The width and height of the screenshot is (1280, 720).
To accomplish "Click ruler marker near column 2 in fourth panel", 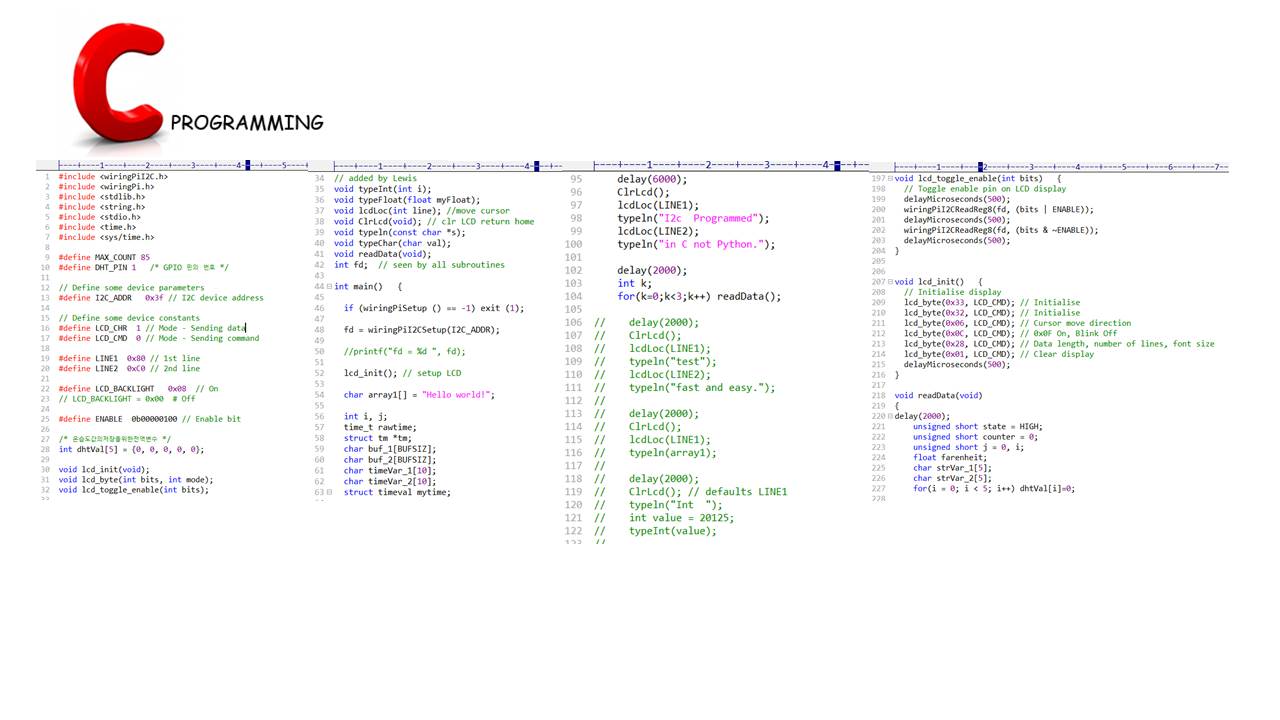I will tap(982, 166).
